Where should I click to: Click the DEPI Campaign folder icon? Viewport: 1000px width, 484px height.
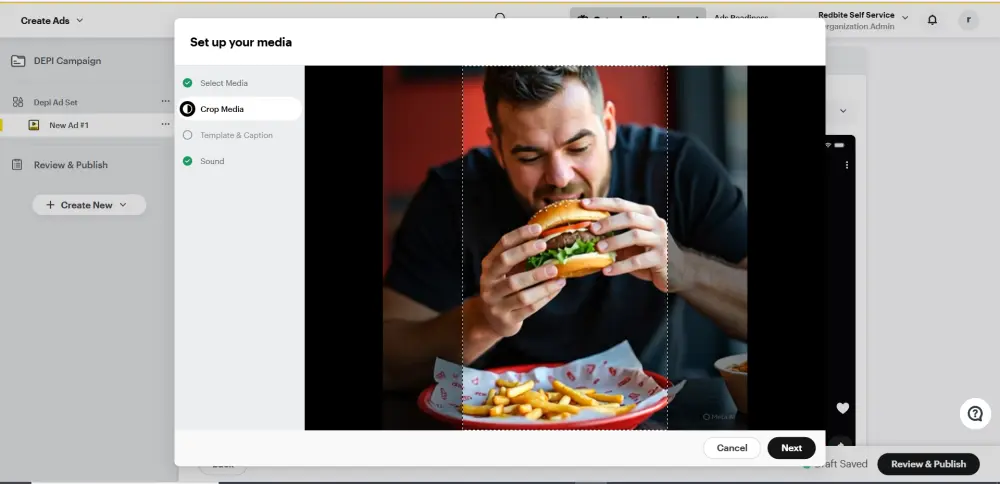(x=18, y=61)
